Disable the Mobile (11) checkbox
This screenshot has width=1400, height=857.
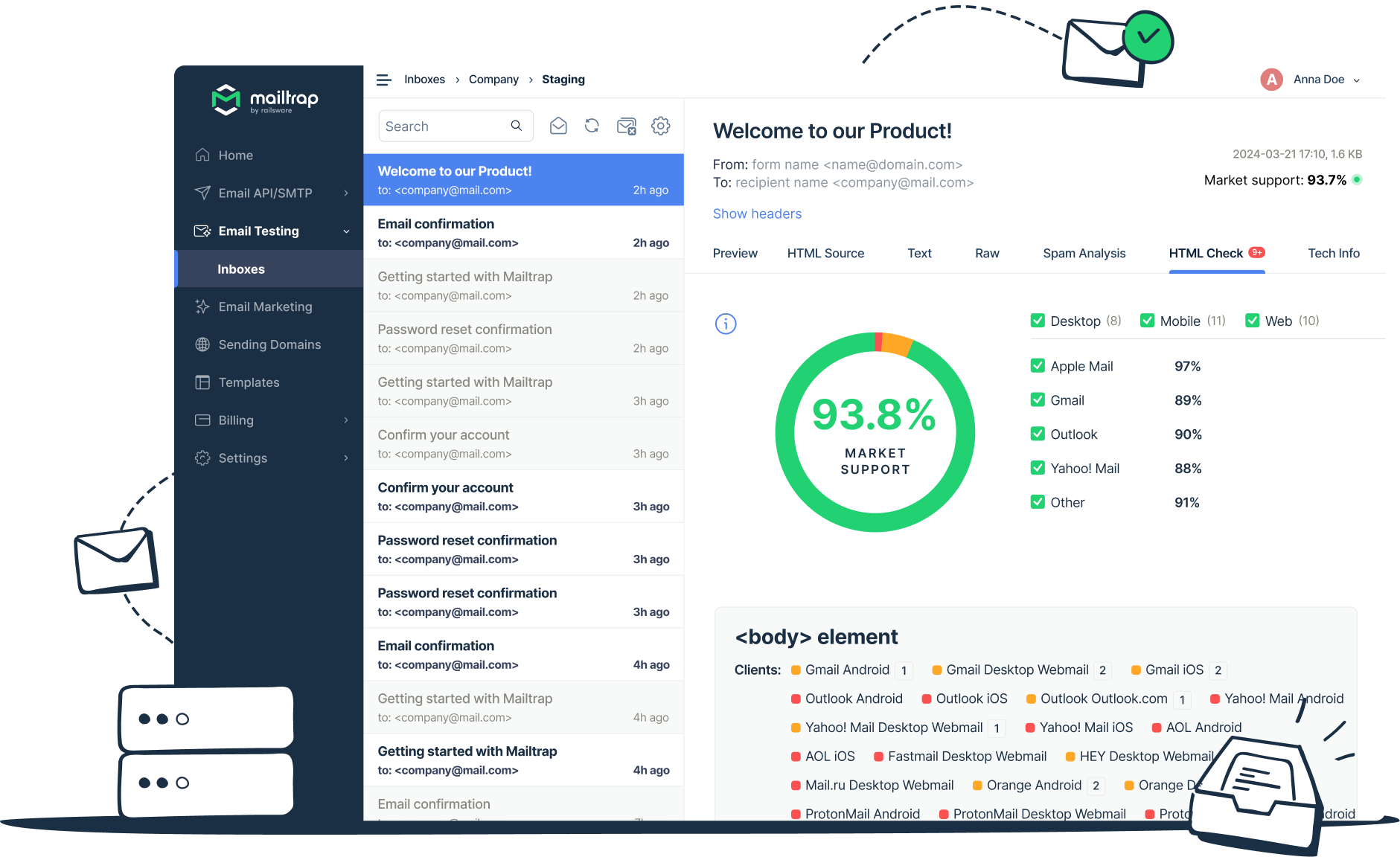click(x=1147, y=320)
